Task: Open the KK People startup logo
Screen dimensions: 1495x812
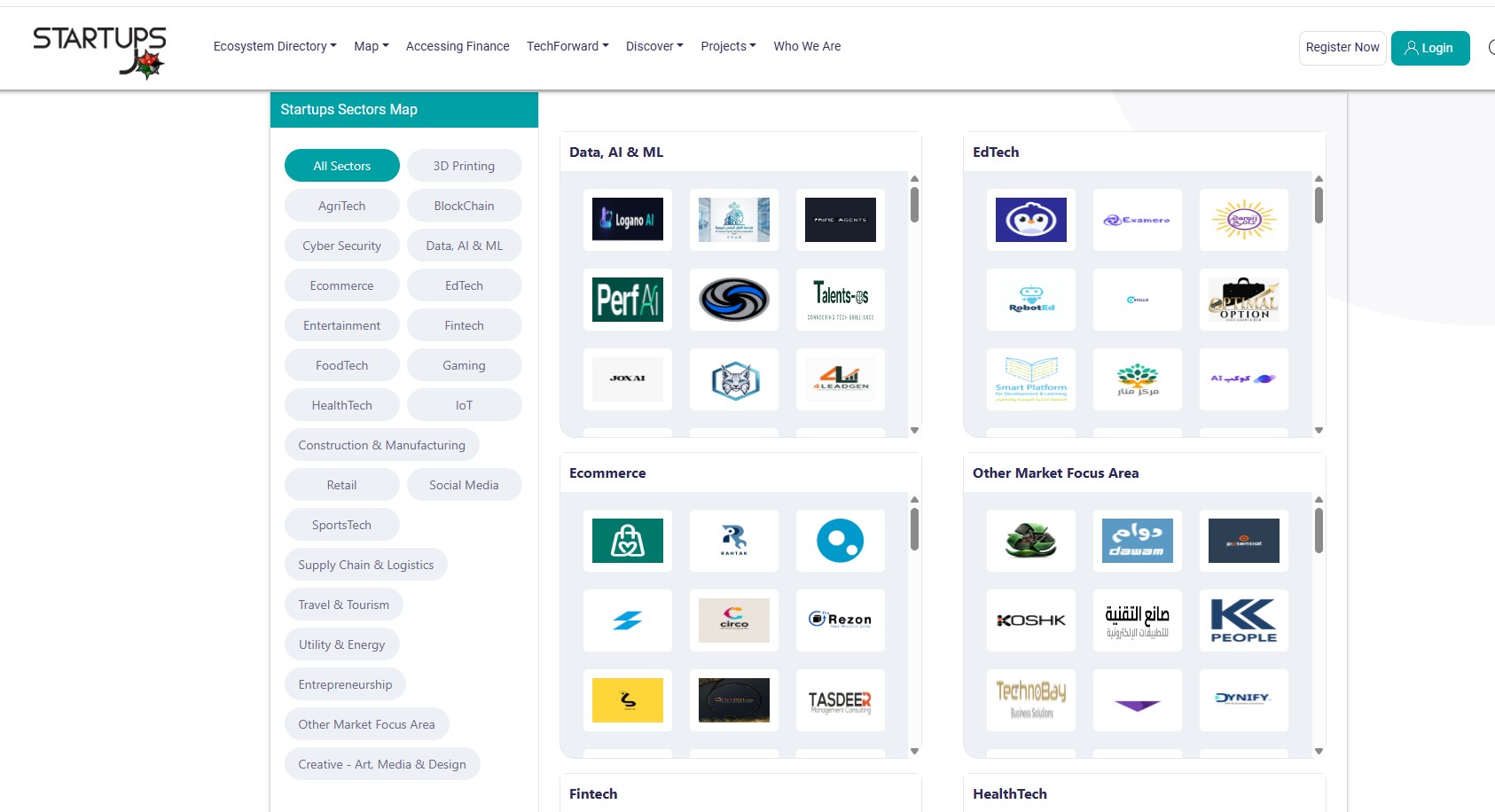Action: coord(1244,621)
